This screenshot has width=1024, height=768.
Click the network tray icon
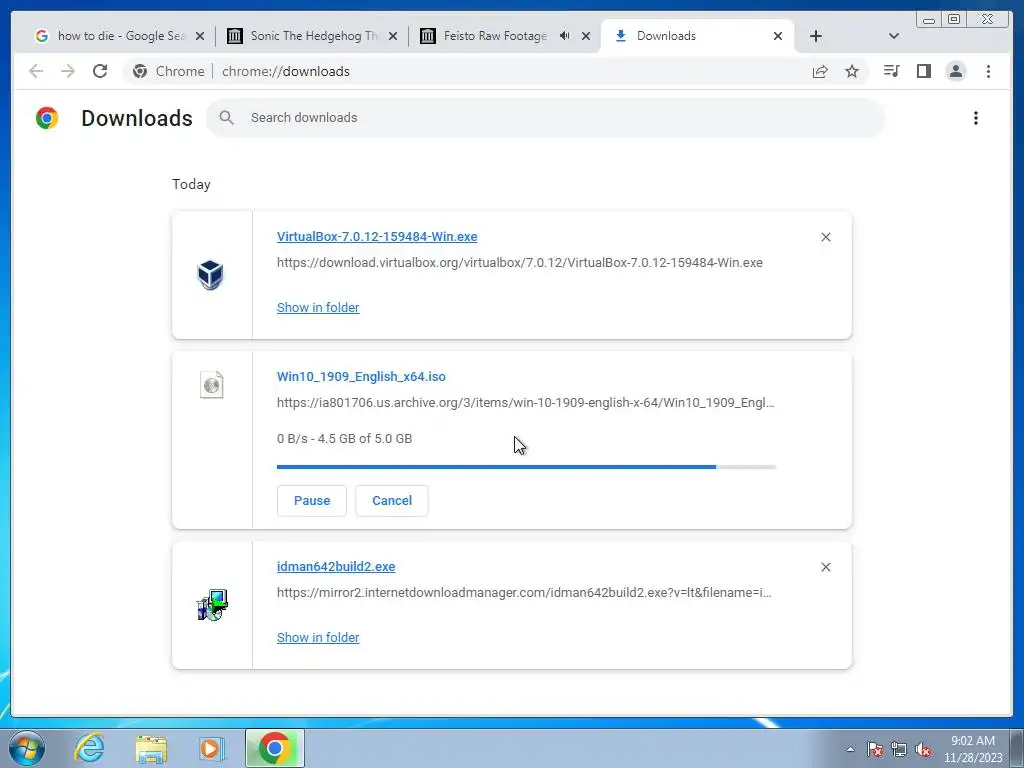point(899,749)
